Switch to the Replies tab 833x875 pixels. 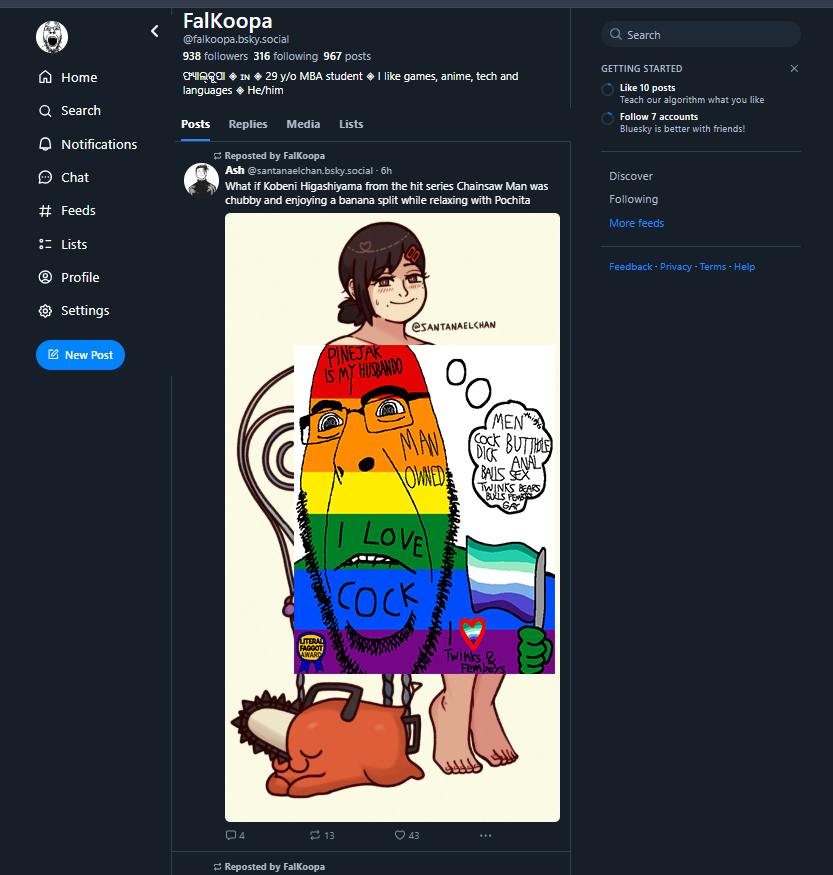[248, 124]
